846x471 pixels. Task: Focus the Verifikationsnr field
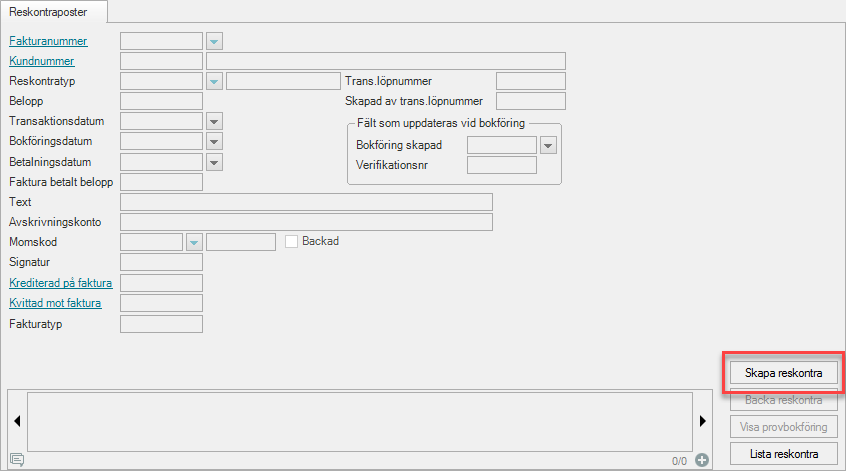coord(501,165)
